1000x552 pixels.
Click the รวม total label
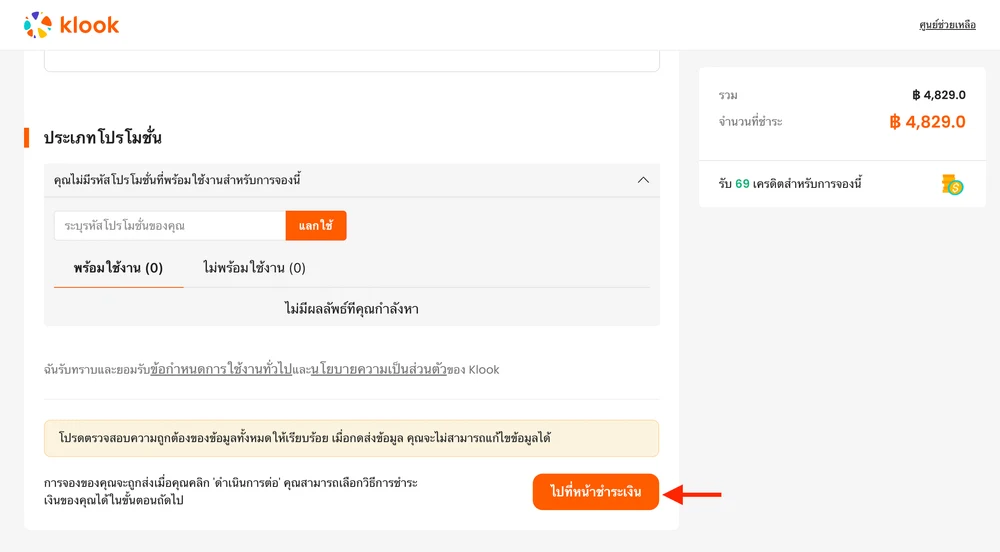(x=728, y=96)
